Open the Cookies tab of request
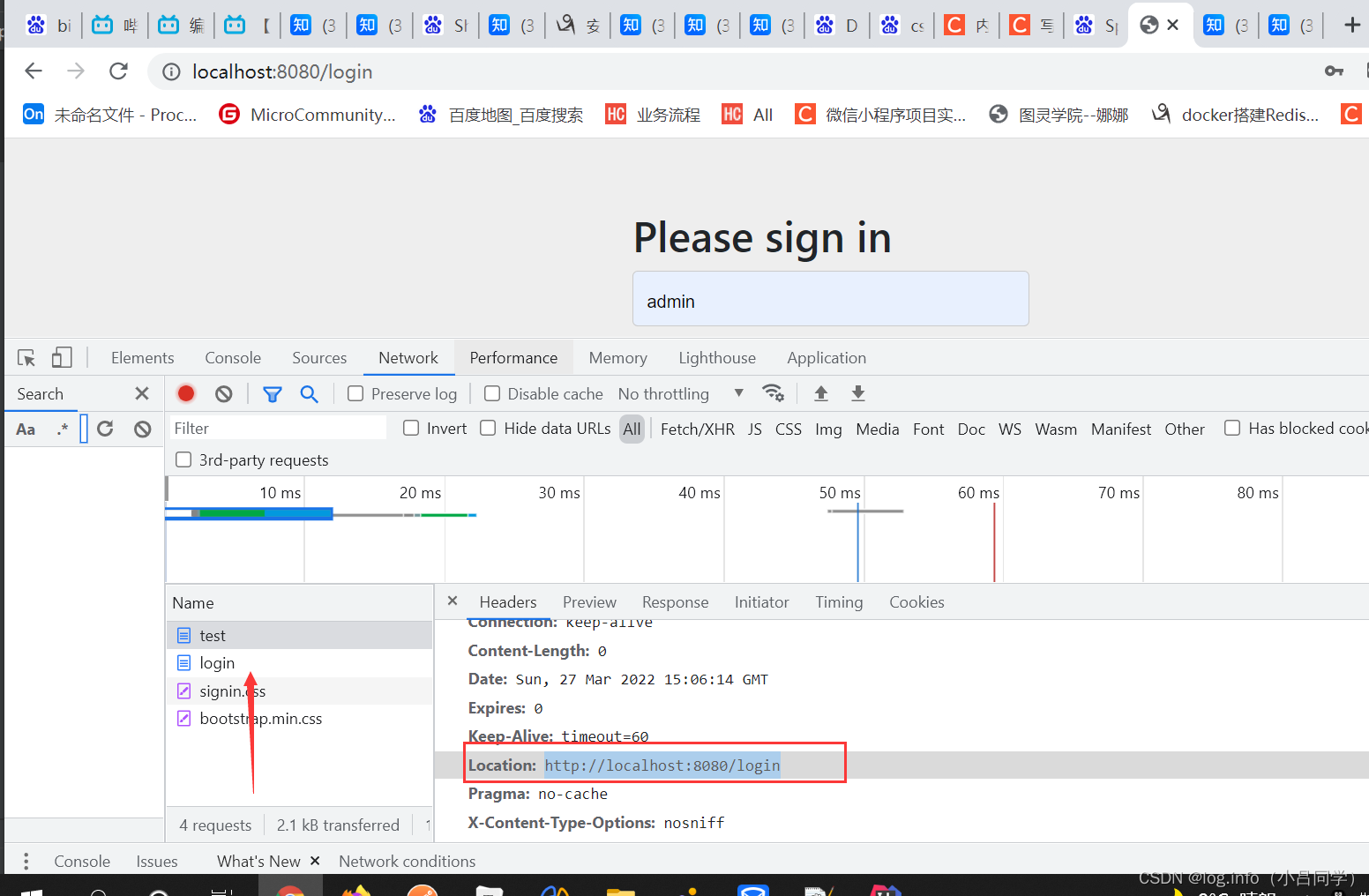This screenshot has width=1369, height=896. (916, 602)
